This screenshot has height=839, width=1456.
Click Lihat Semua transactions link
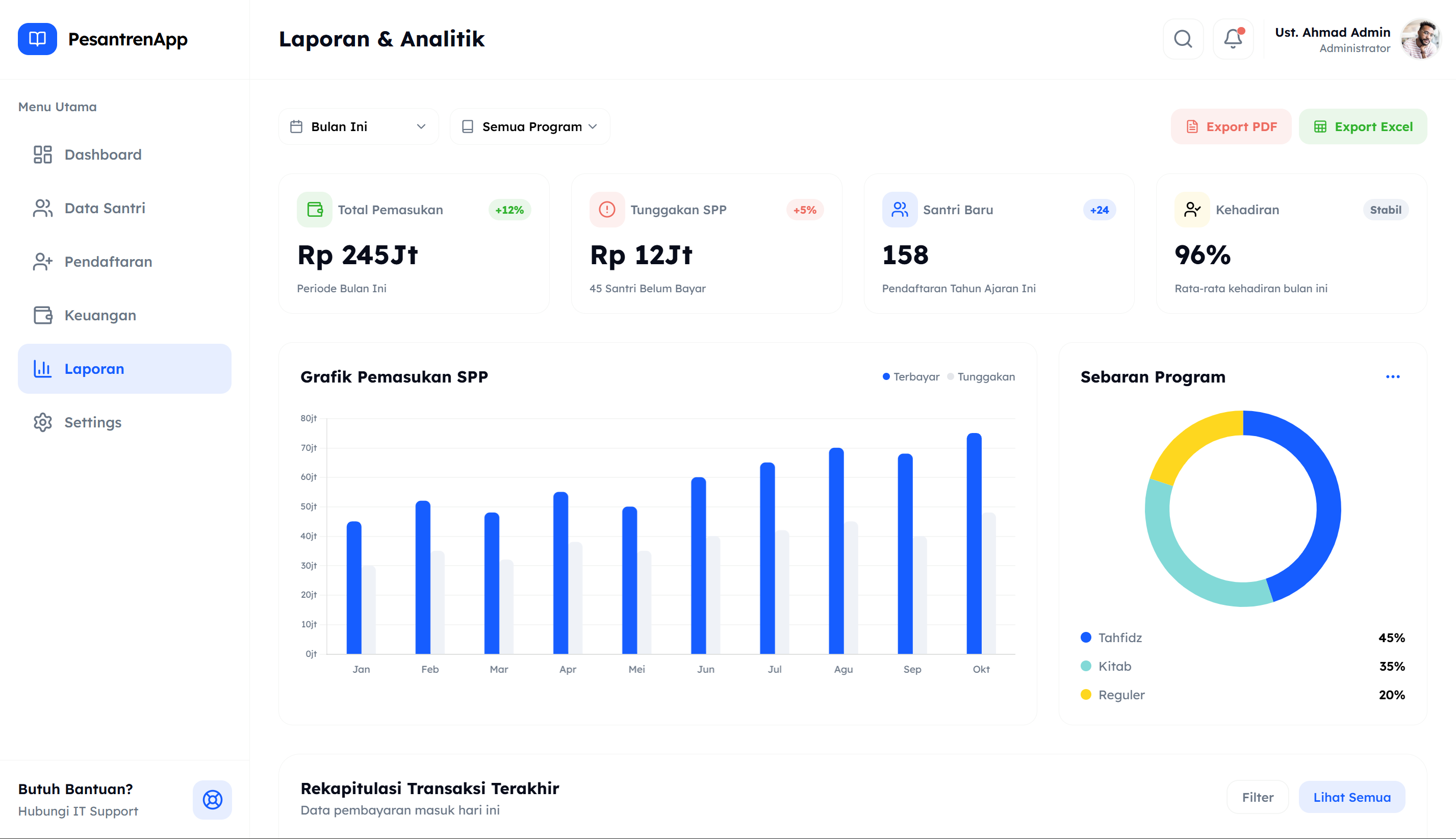click(1352, 798)
